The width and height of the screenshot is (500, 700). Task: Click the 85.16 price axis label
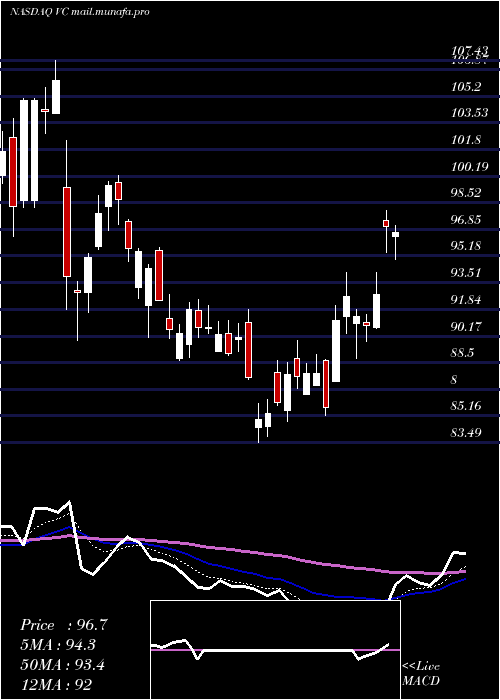466,406
